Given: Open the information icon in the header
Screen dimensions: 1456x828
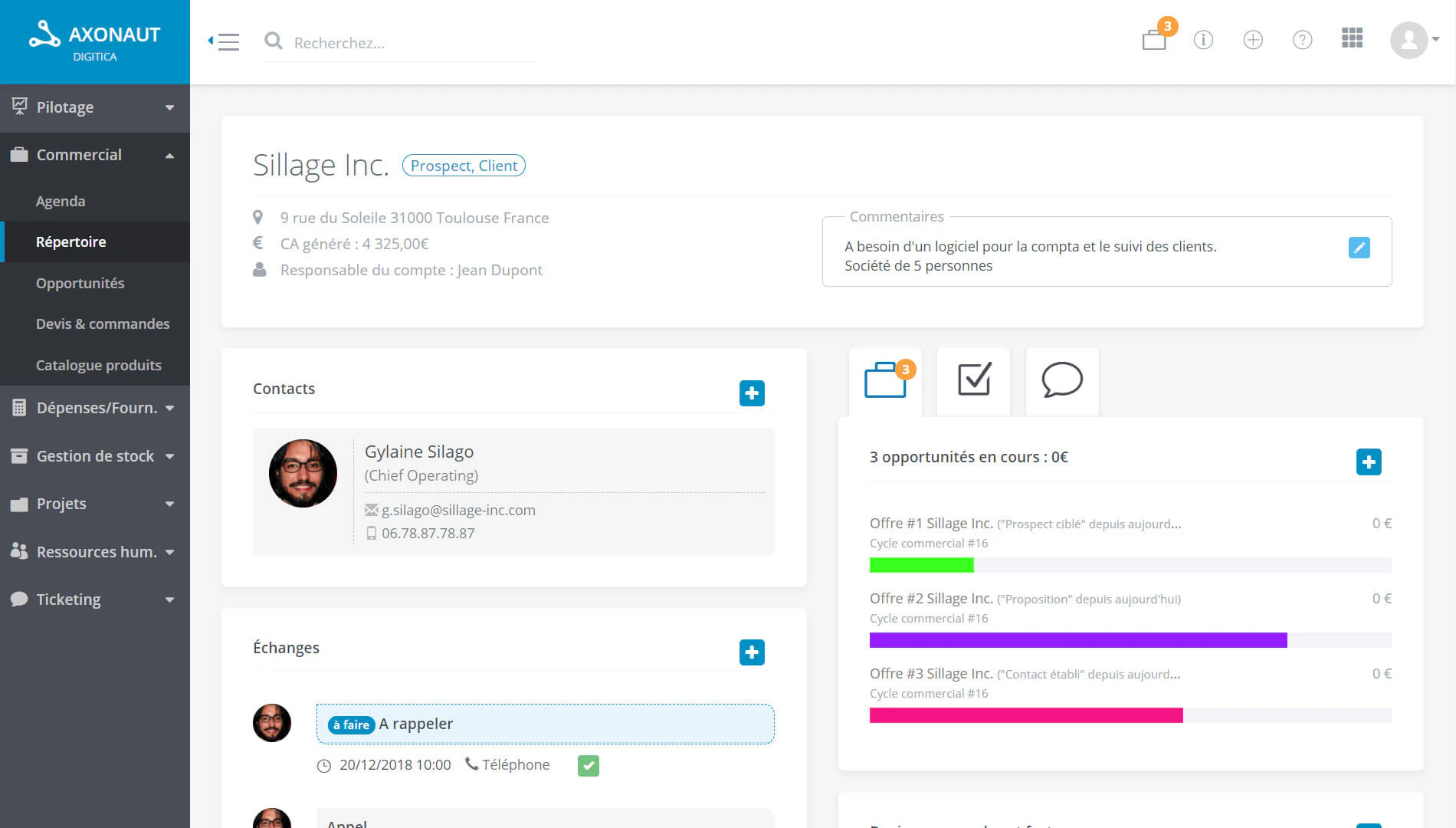Looking at the screenshot, I should click(x=1203, y=40).
